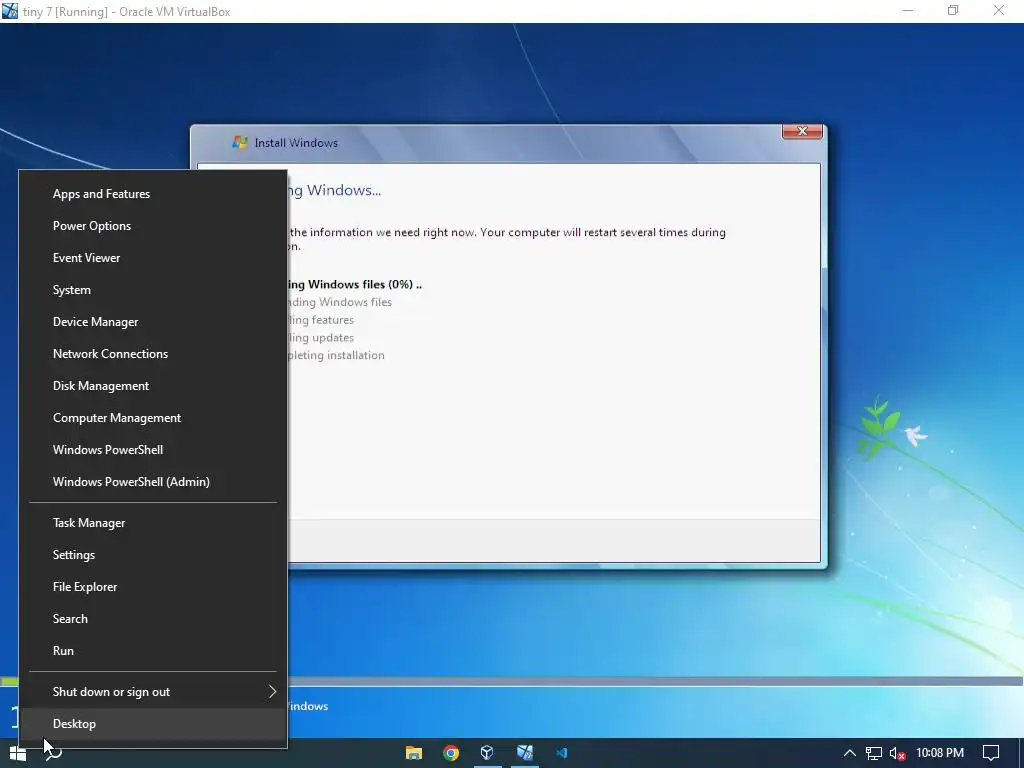The height and width of the screenshot is (768, 1024).
Task: Launch File Explorer from the menu
Action: tap(153, 587)
